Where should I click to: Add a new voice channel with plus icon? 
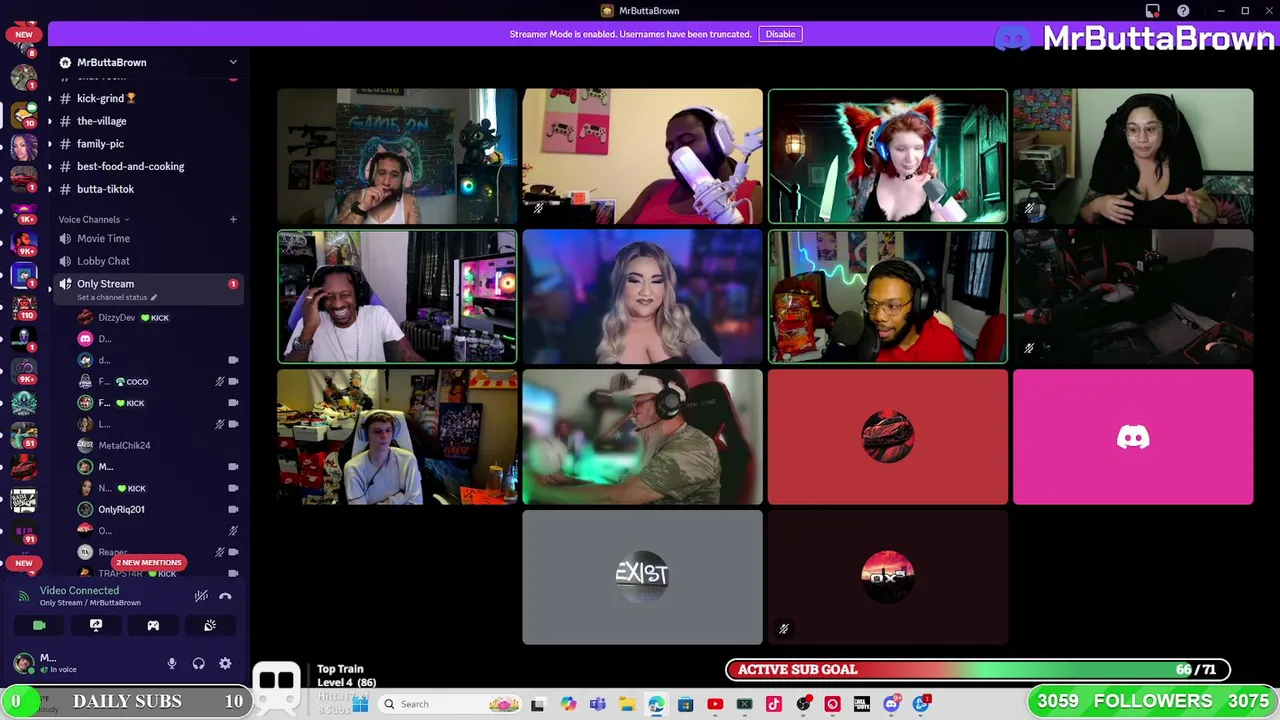(x=233, y=219)
